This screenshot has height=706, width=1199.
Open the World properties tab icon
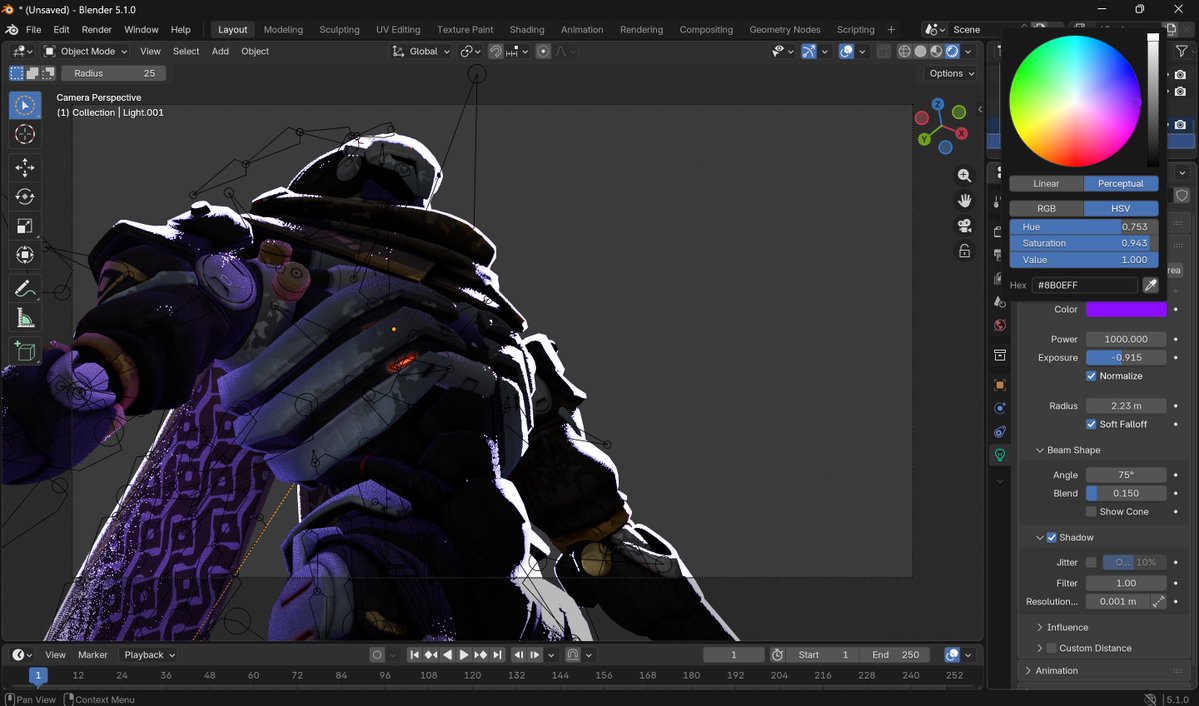pos(999,325)
